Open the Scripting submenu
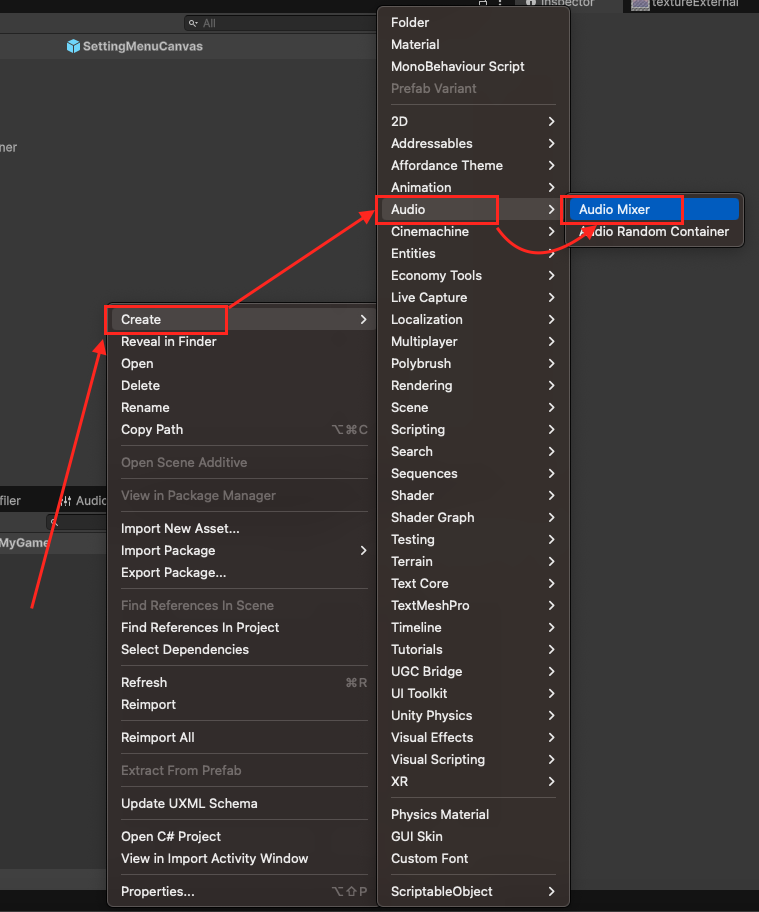Screen dimensions: 759x912 (473, 430)
